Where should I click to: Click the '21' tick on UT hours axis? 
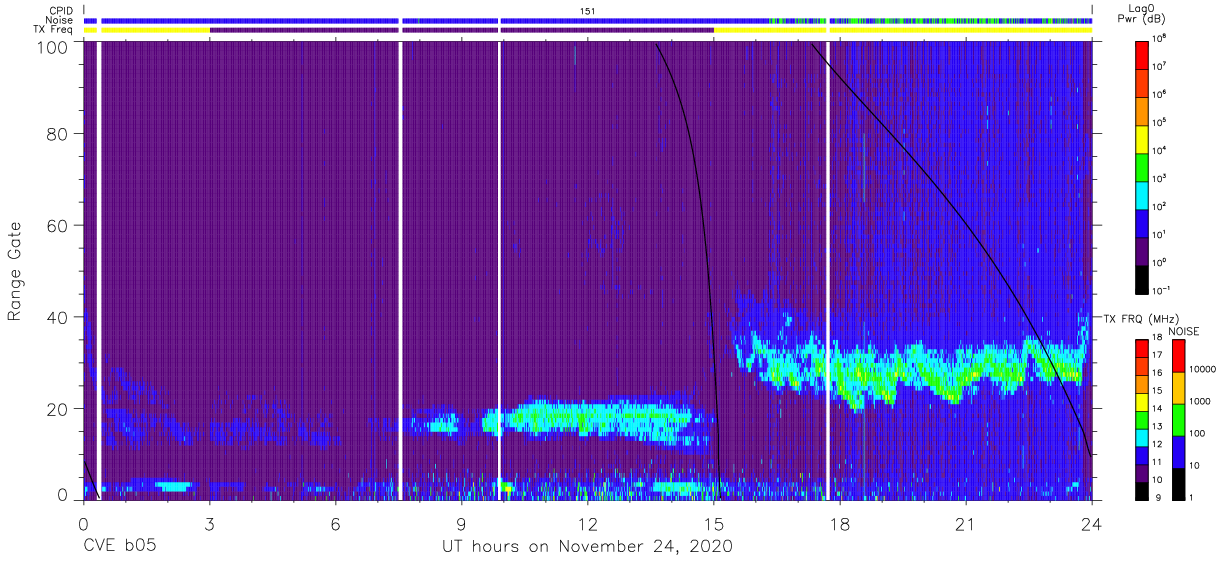[x=965, y=524]
